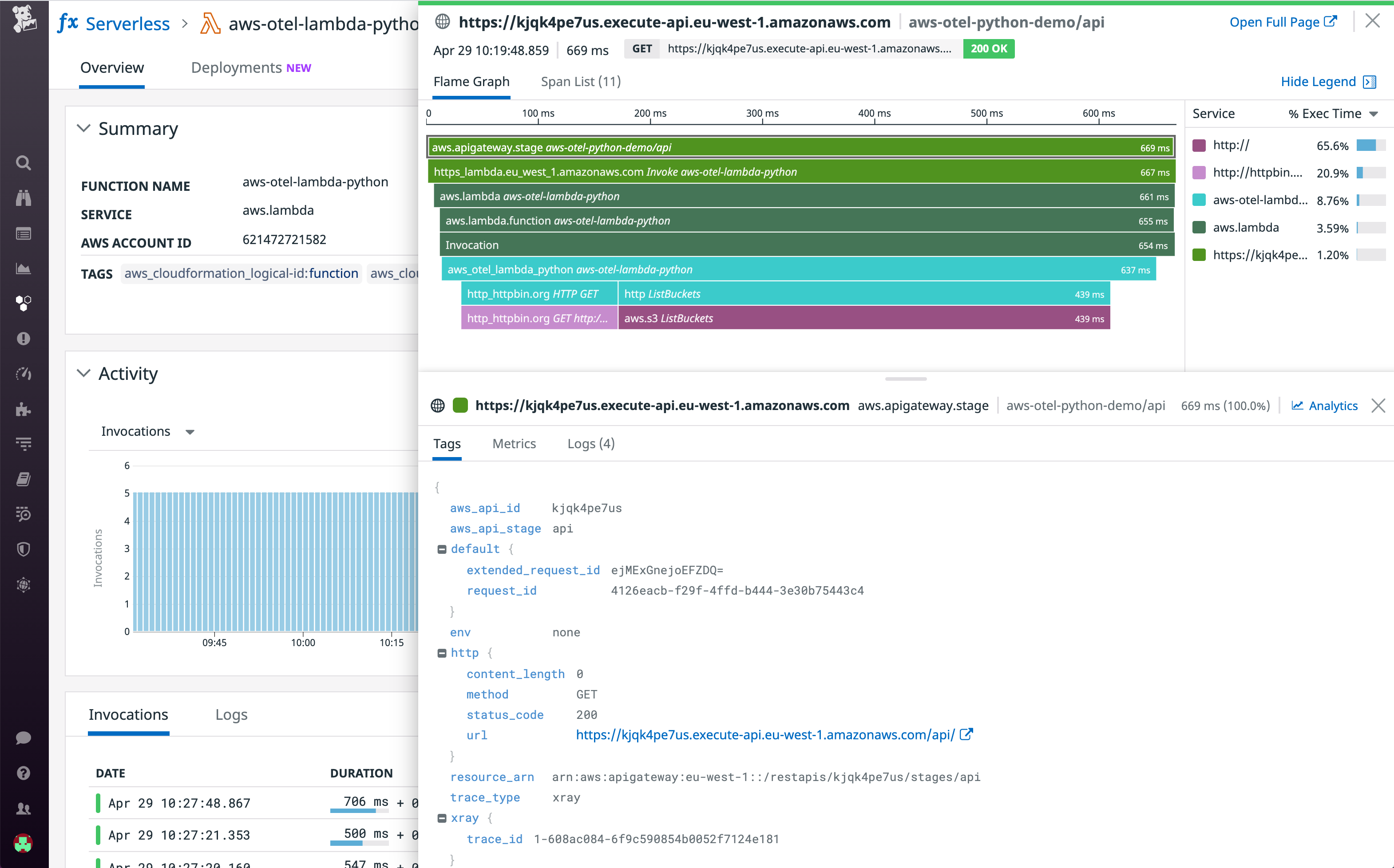Image resolution: width=1394 pixels, height=868 pixels.
Task: Open the Help question-mark icon in the sidebar
Action: click(x=24, y=773)
